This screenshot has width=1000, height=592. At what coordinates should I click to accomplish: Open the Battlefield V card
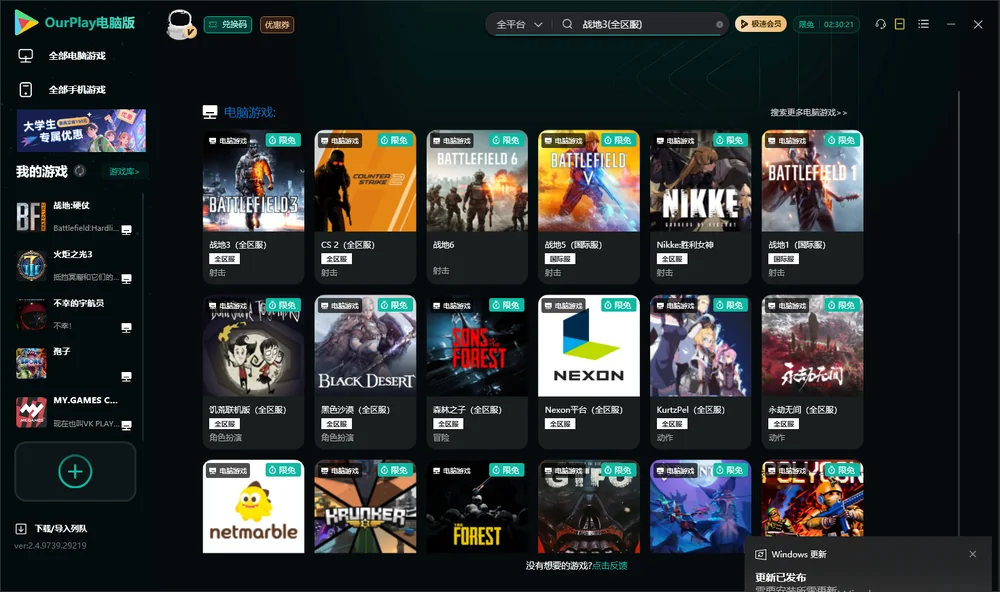[x=589, y=207]
